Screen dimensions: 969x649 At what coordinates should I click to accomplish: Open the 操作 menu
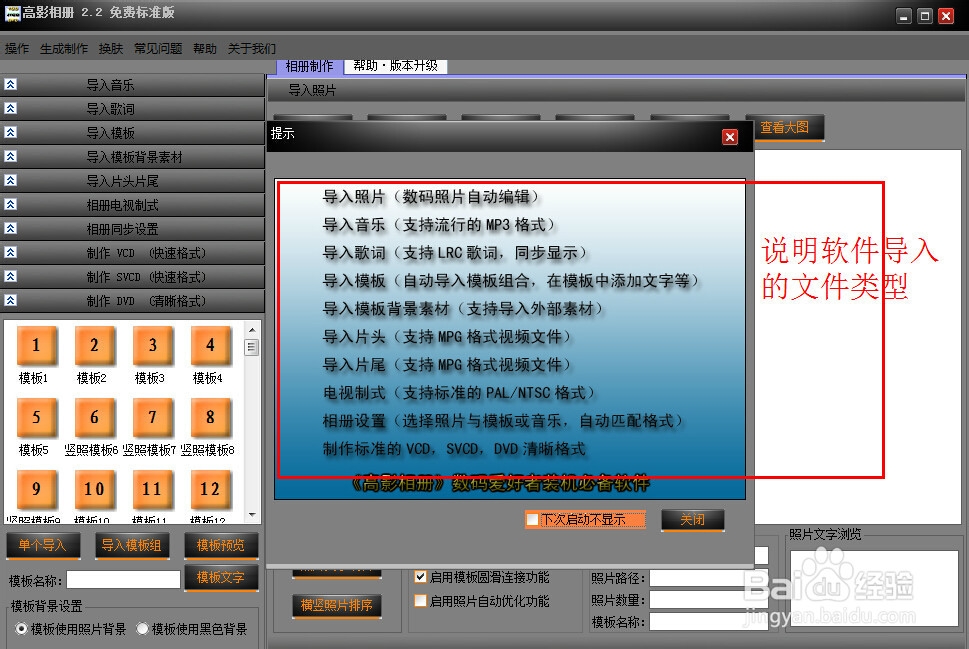[17, 48]
